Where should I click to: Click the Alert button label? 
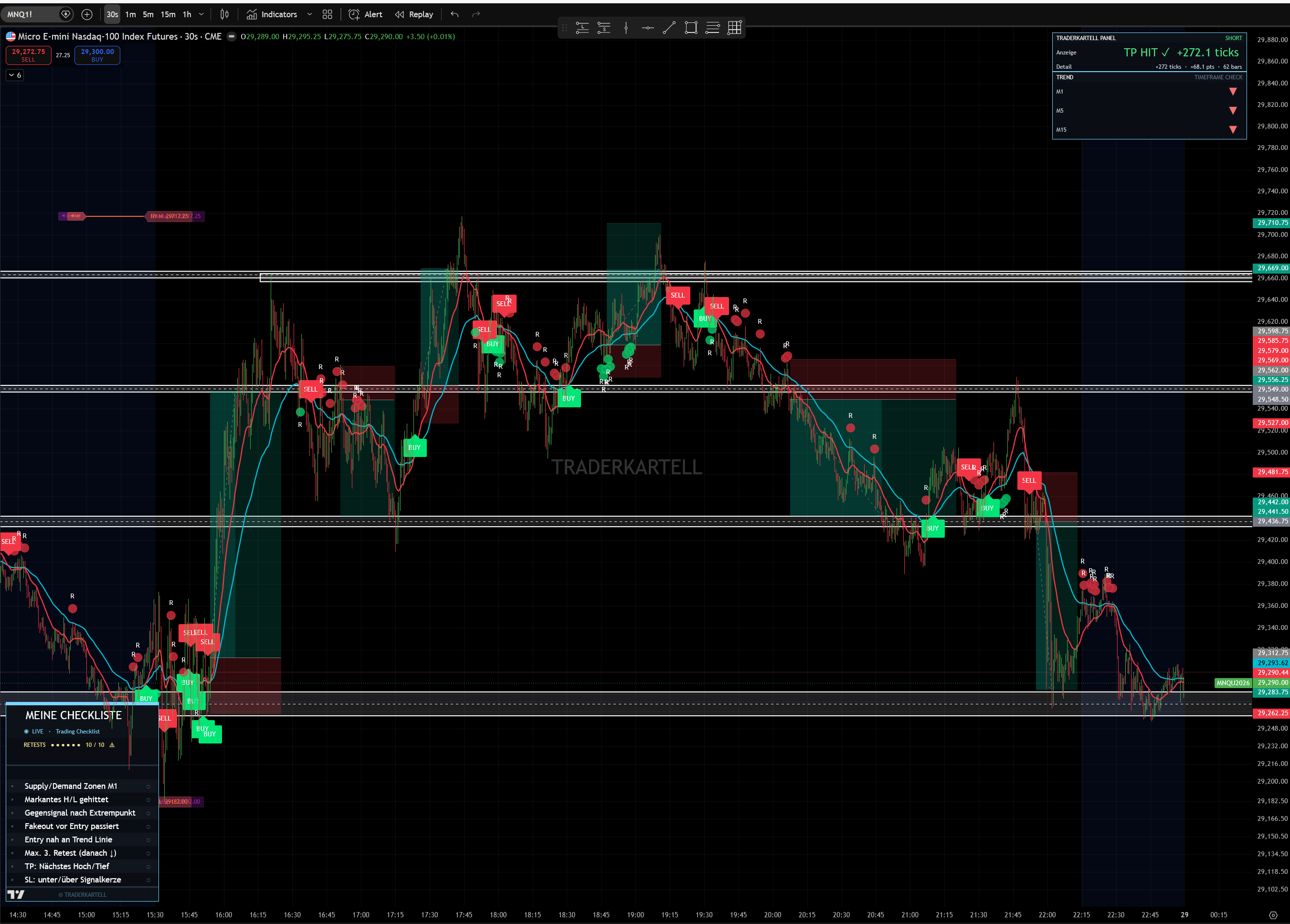373,14
